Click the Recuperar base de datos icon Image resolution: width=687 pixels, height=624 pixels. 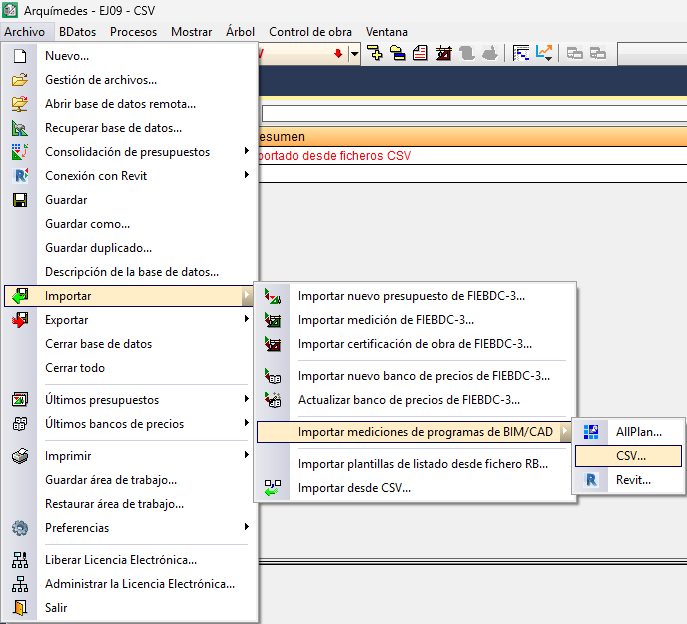[20, 128]
